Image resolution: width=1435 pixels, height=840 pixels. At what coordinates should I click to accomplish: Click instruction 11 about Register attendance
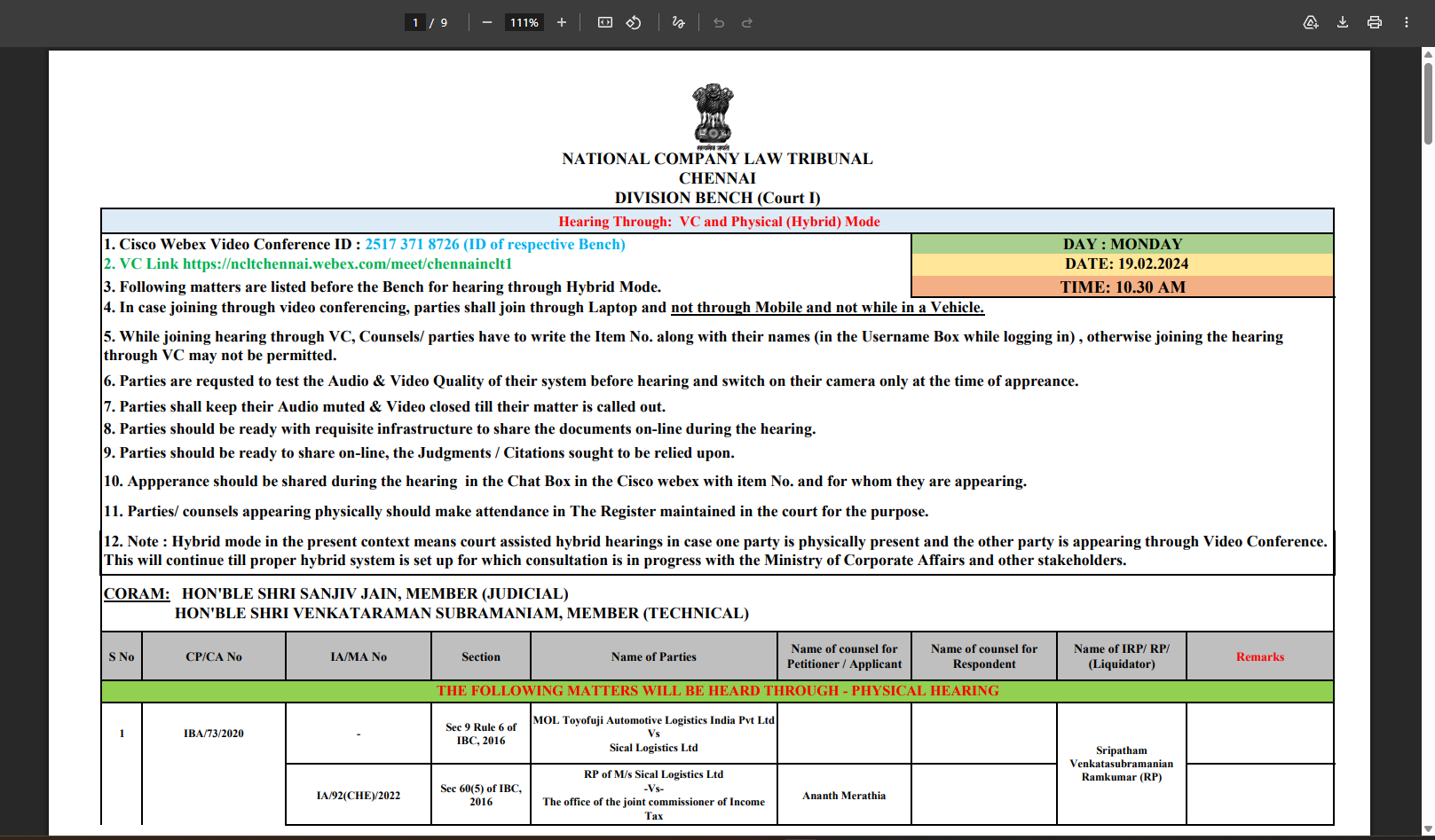tap(516, 512)
